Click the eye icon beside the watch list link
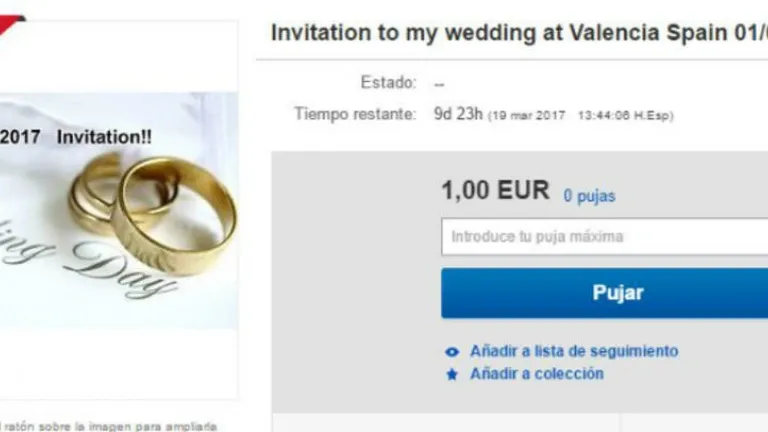 [452, 352]
